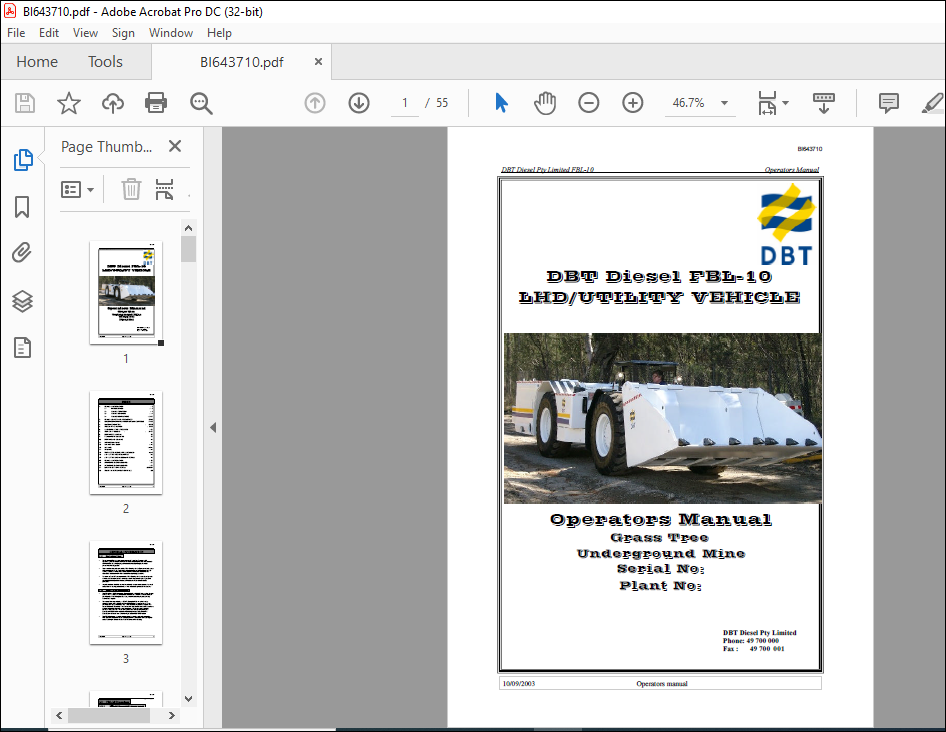Open the Layers sidebar panel
Viewport: 946px width, 732px height.
pyautogui.click(x=22, y=301)
